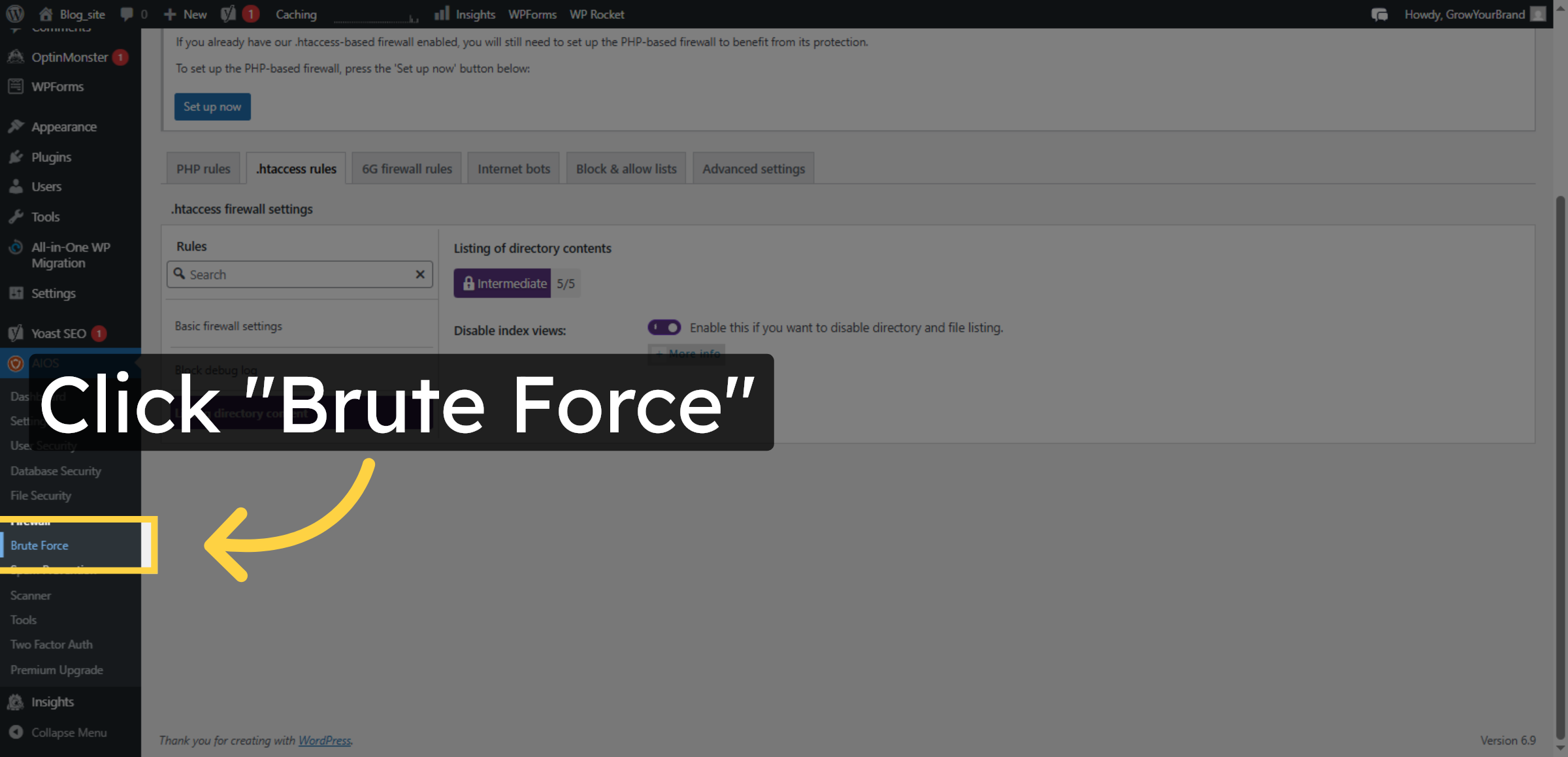This screenshot has height=757, width=1568.
Task: Open the All-in-One WP Migration icon
Action: point(16,247)
